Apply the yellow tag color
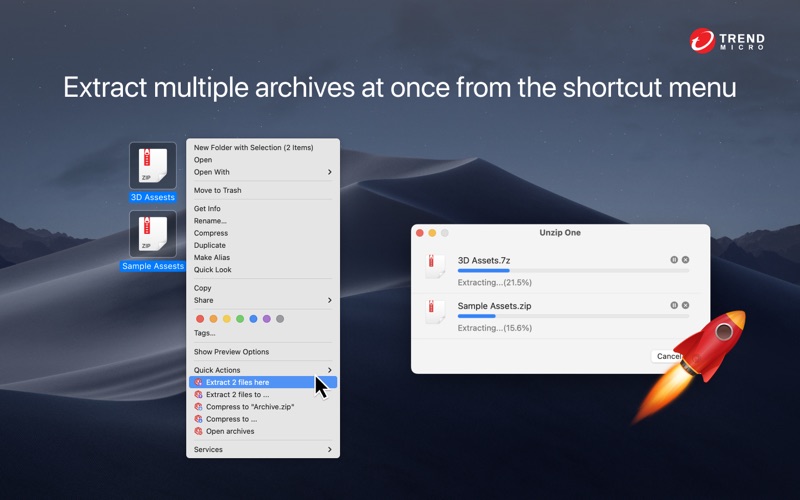The height and width of the screenshot is (500, 800). (x=227, y=319)
